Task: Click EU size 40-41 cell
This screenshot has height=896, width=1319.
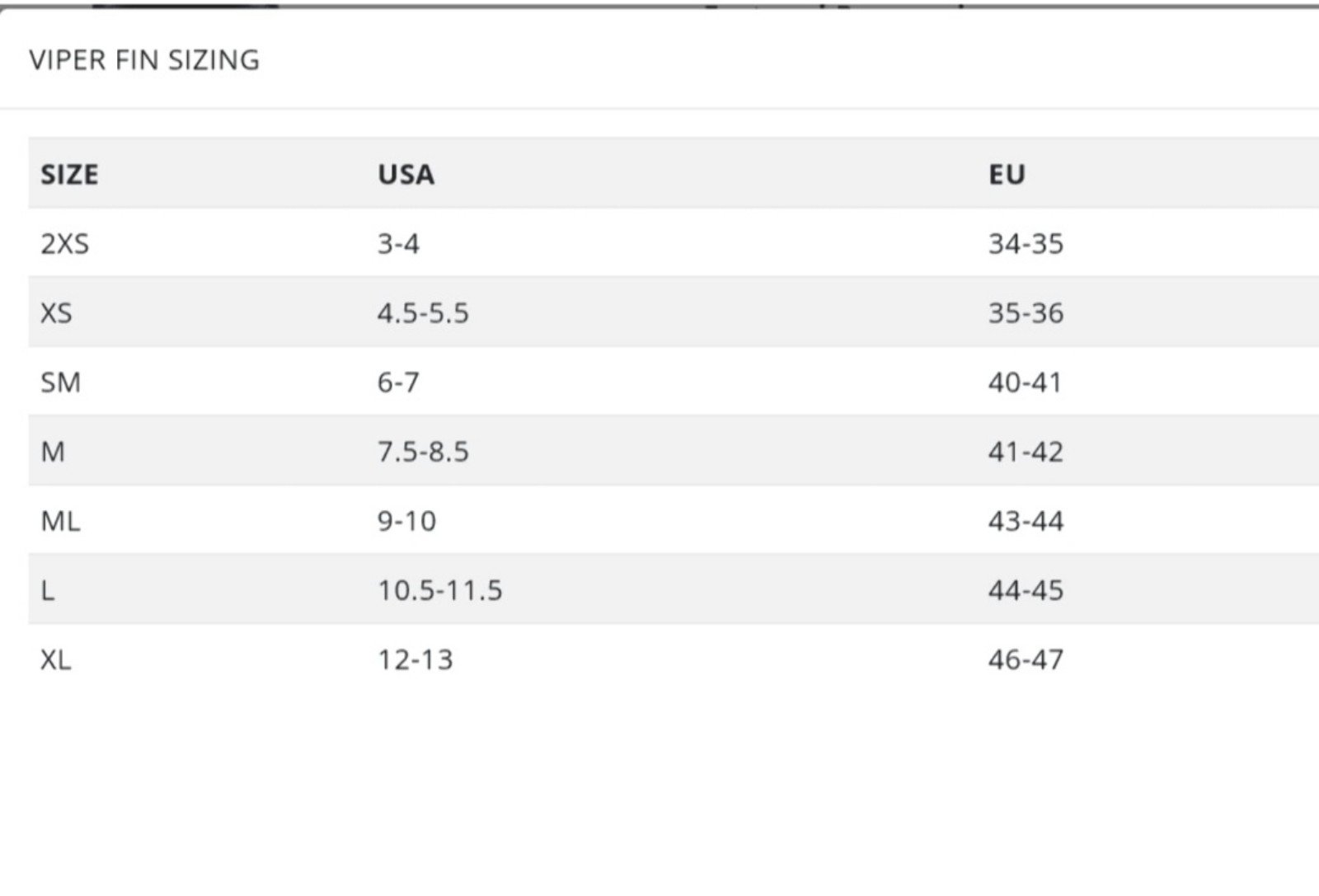Action: point(1026,382)
